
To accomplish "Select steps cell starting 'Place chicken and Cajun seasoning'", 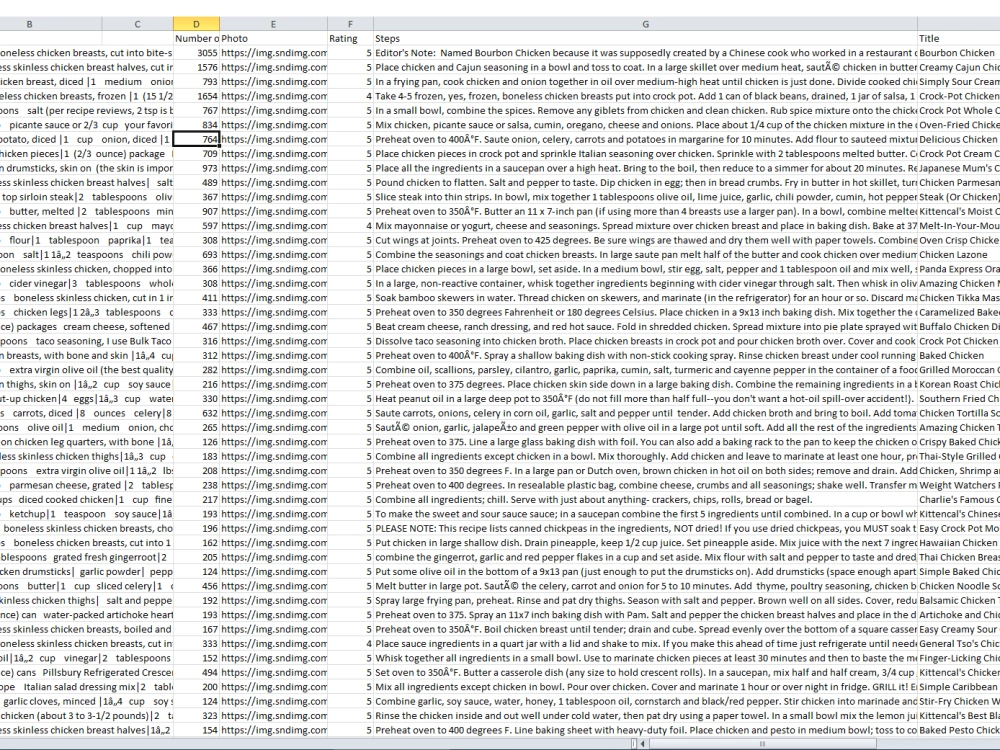I will (645, 67).
